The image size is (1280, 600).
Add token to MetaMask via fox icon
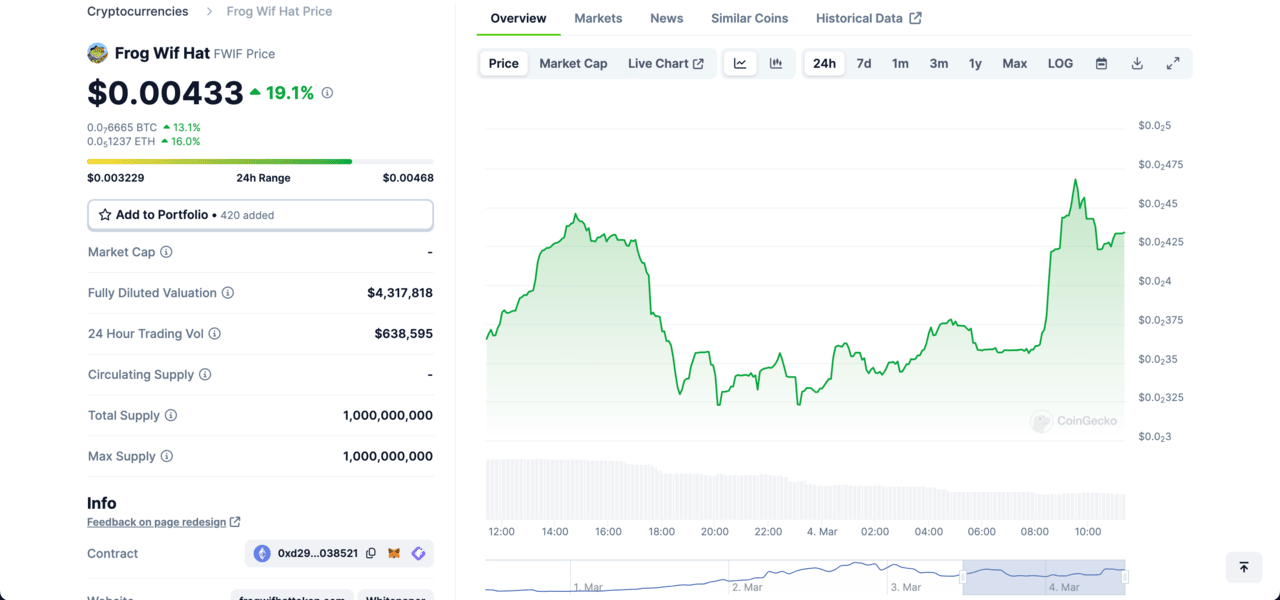396,553
